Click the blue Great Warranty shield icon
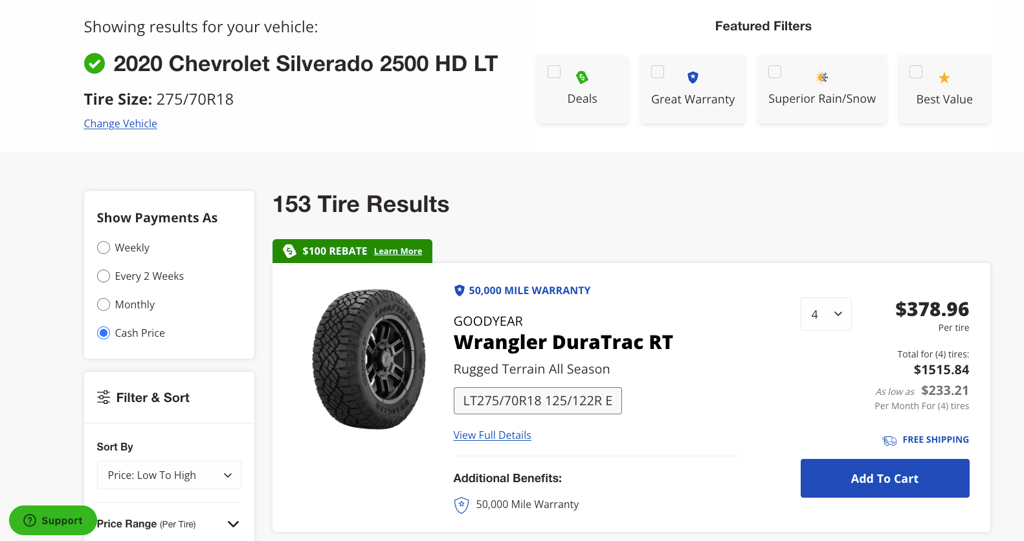The image size is (1024, 541). (692, 77)
